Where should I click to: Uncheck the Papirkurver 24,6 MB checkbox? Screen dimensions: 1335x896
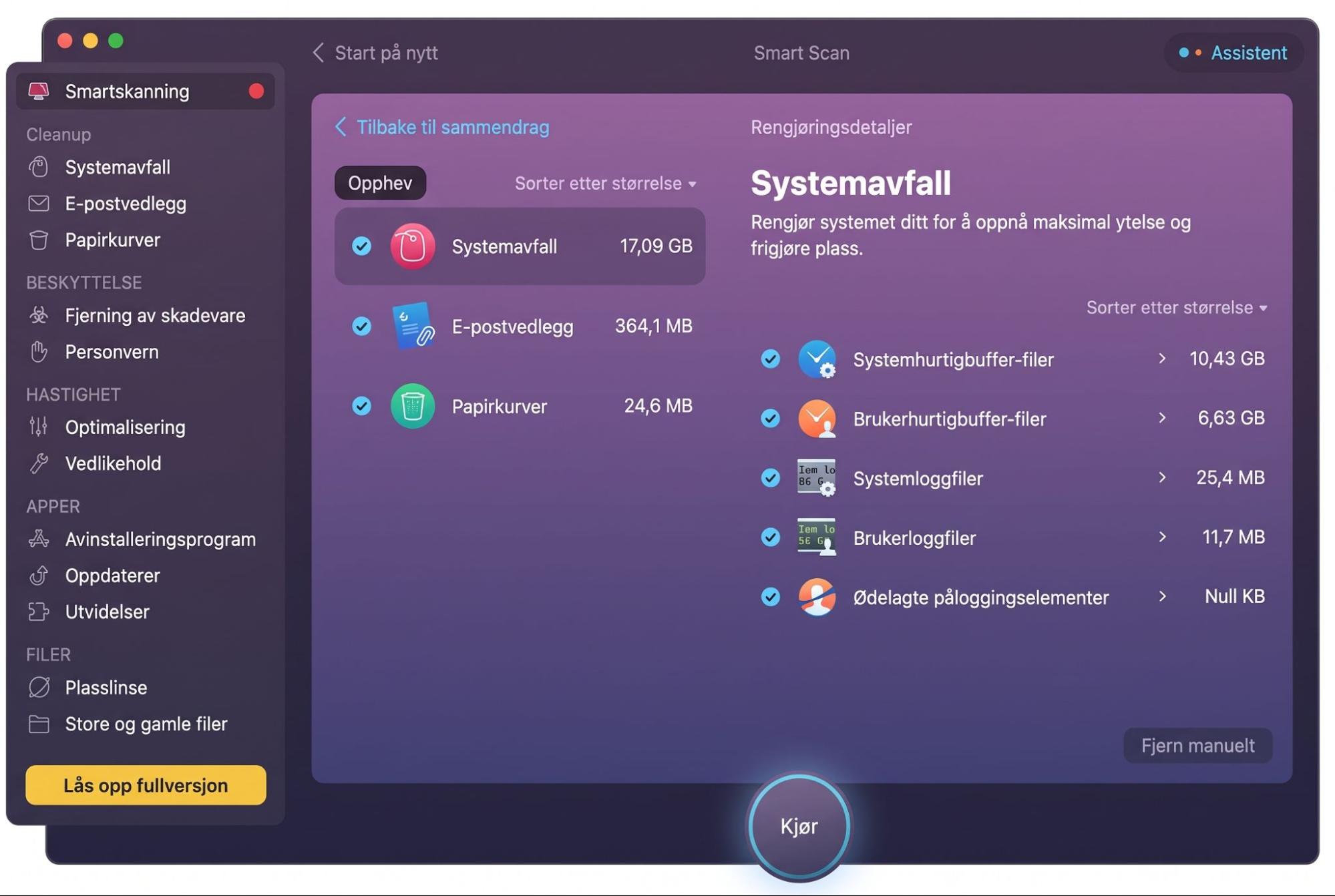pos(361,406)
